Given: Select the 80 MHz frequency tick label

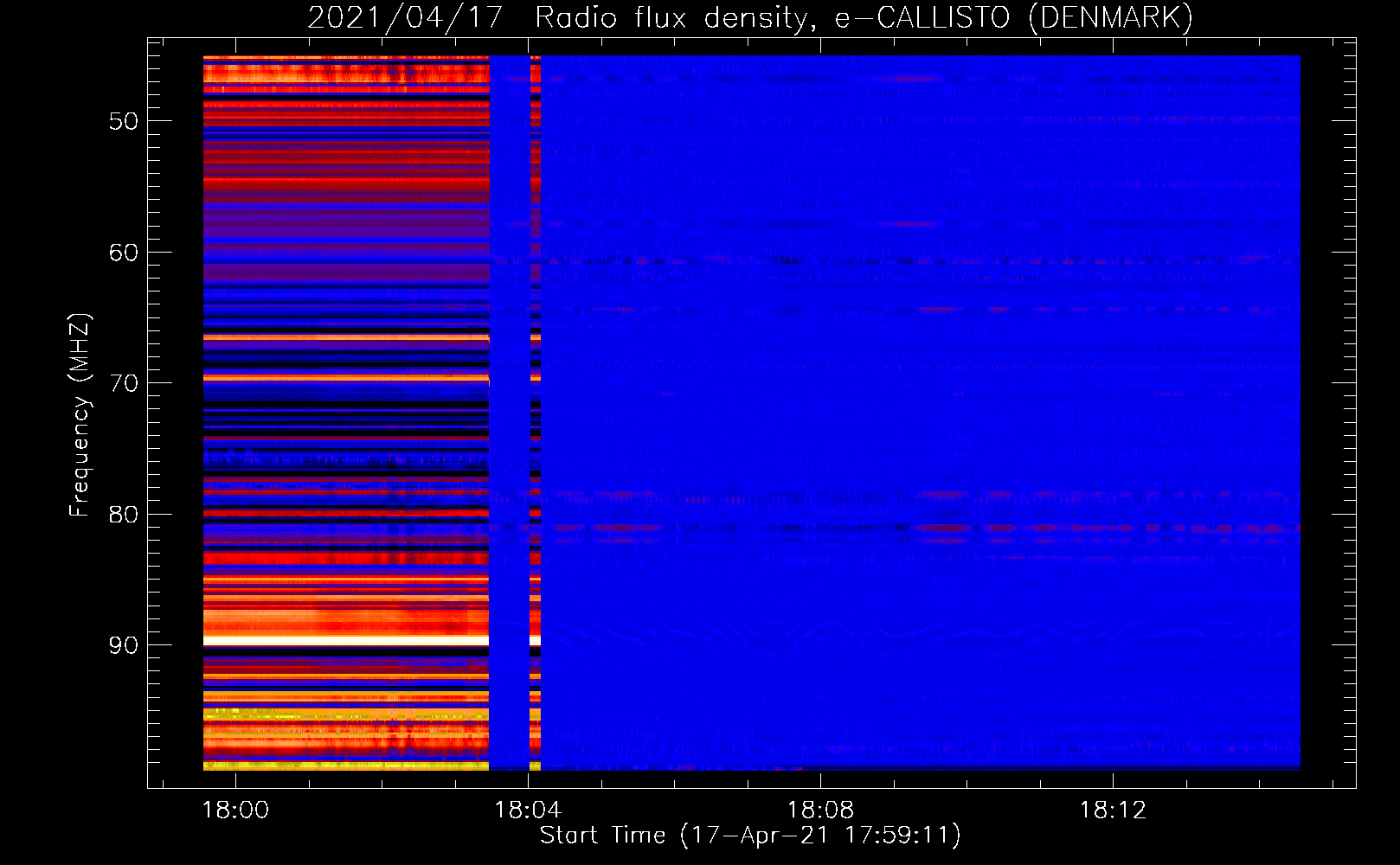Looking at the screenshot, I should [x=124, y=515].
